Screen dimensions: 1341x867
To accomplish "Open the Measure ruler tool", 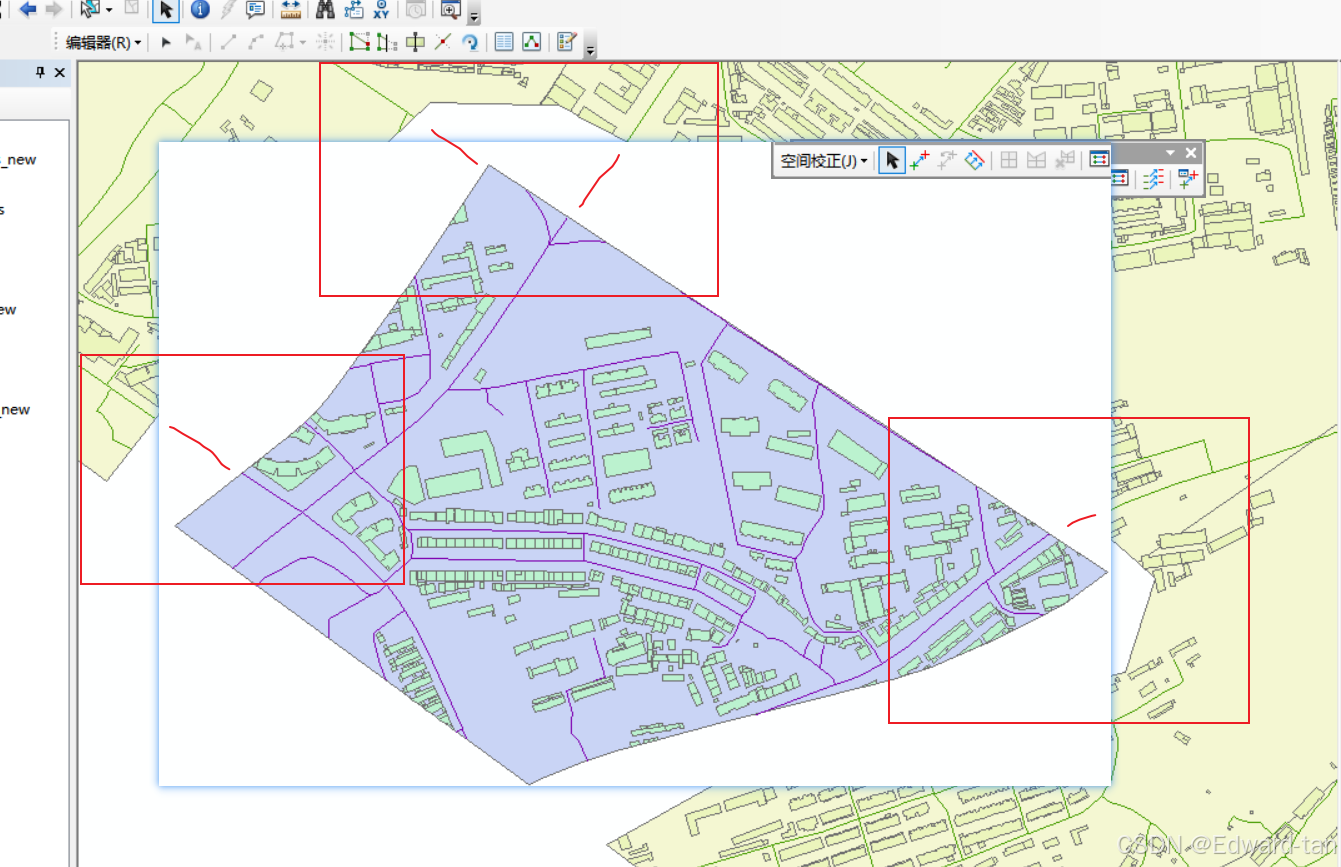I will click(x=291, y=10).
